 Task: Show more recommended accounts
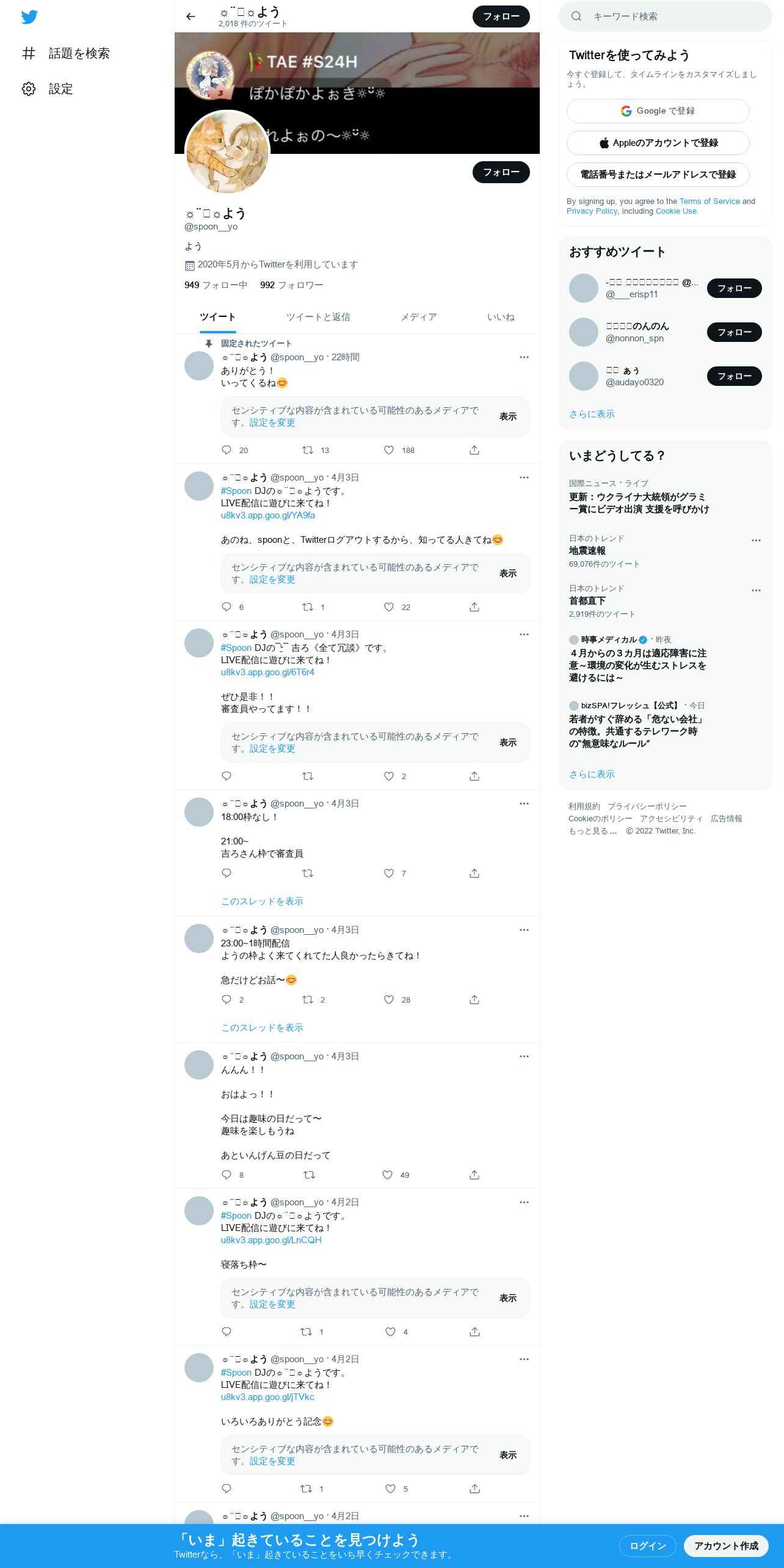coord(592,414)
